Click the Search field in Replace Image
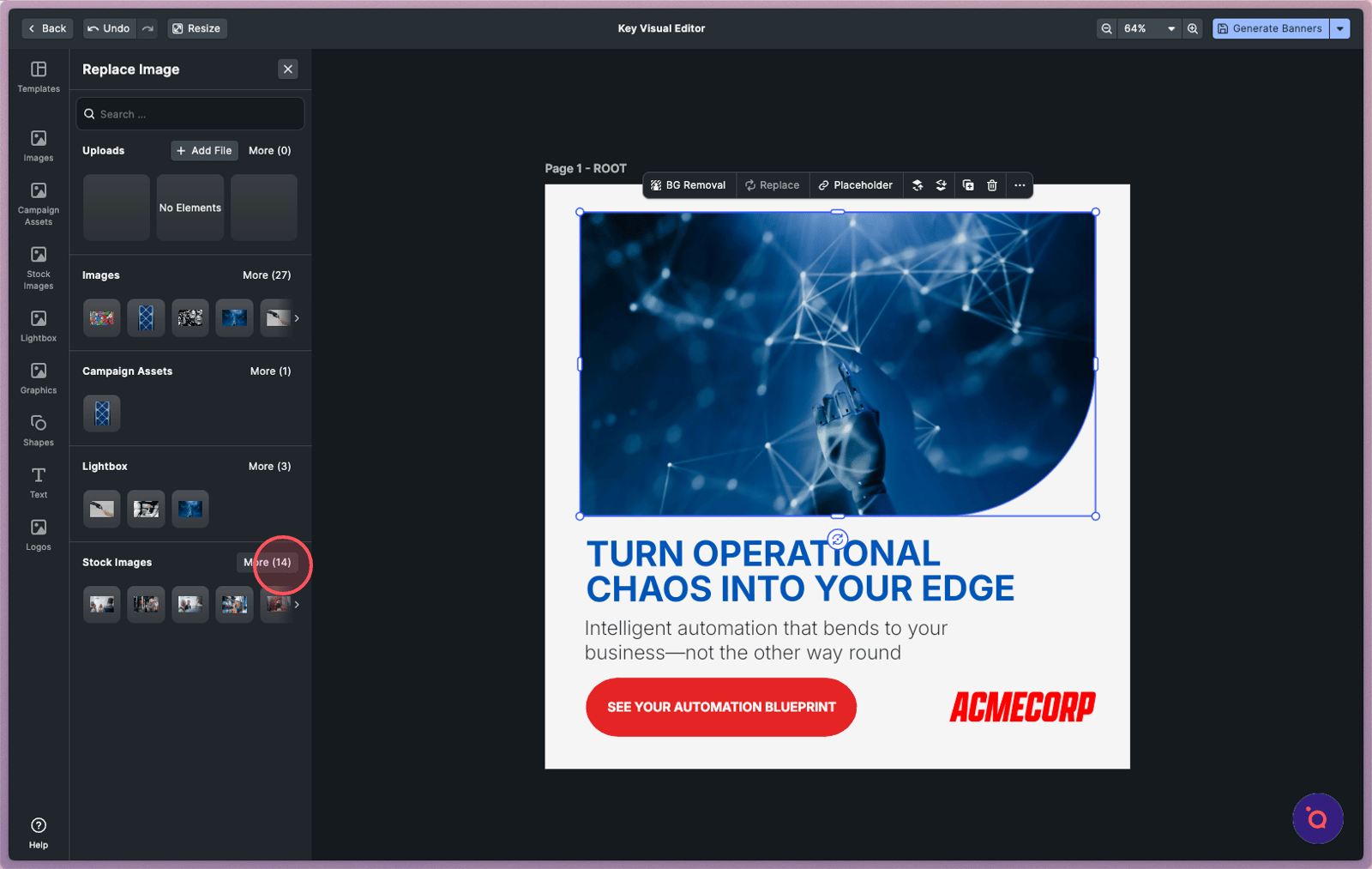This screenshot has width=1372, height=869. tap(190, 114)
